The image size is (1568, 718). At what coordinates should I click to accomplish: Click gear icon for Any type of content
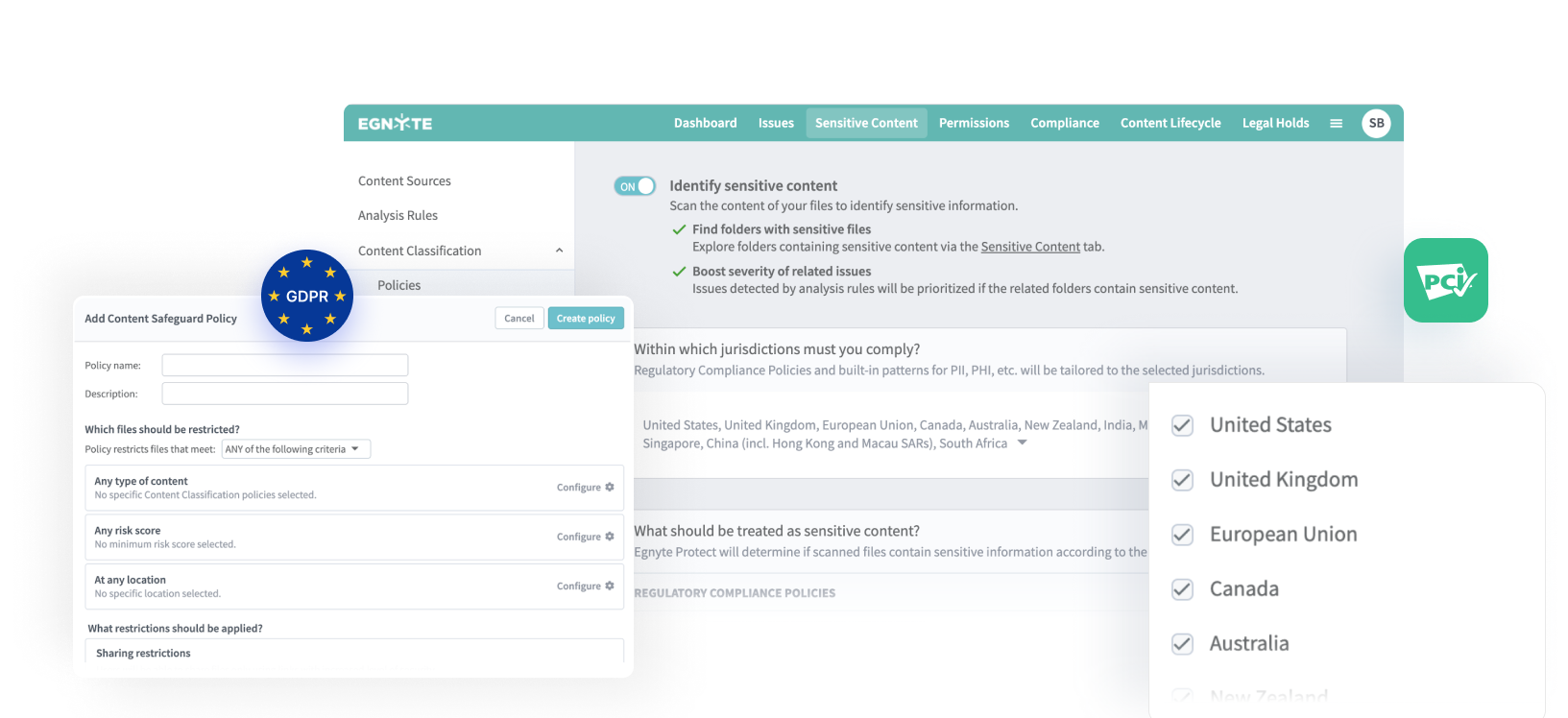610,488
